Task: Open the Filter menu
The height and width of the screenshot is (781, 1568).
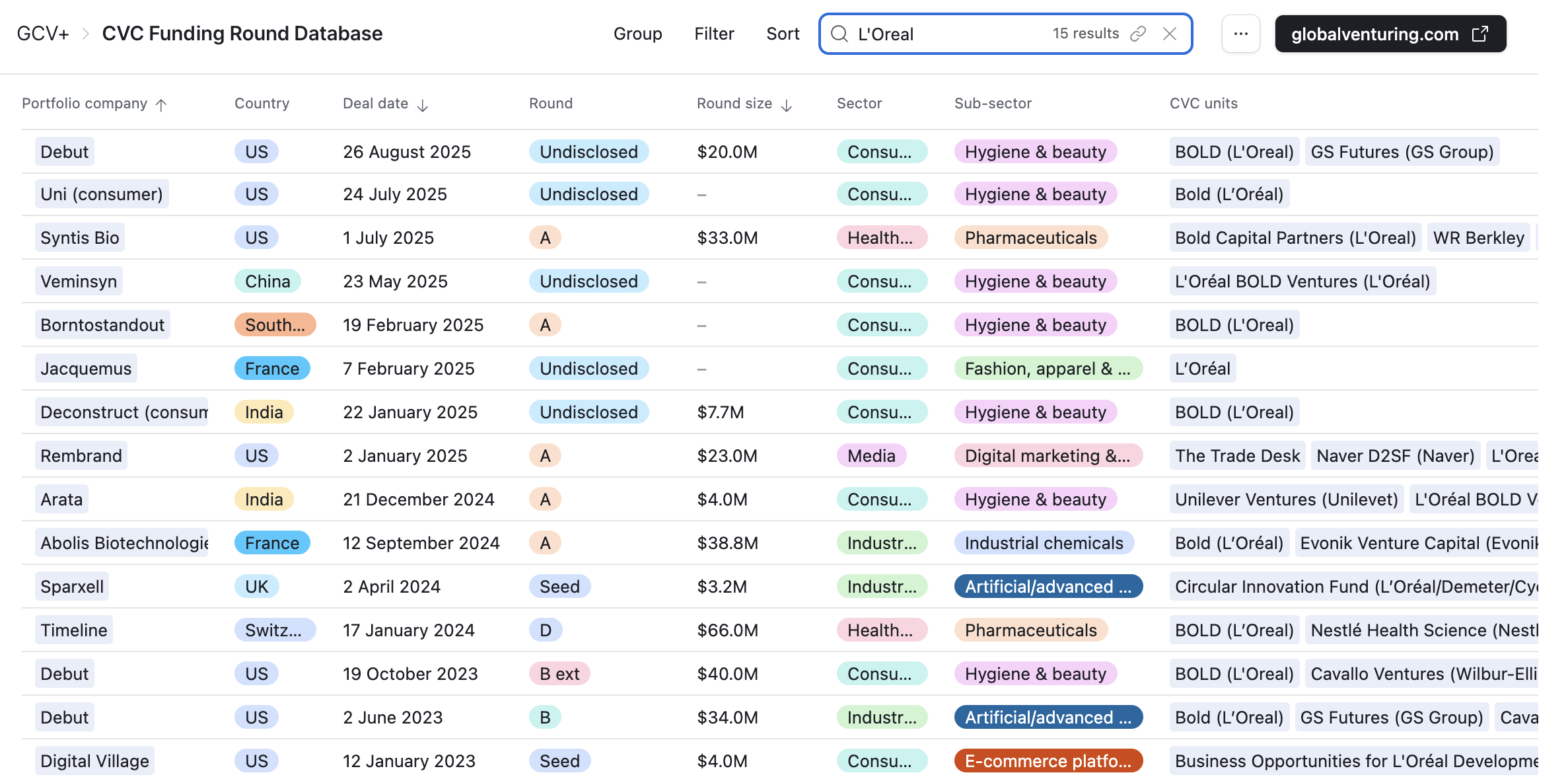Action: point(714,34)
